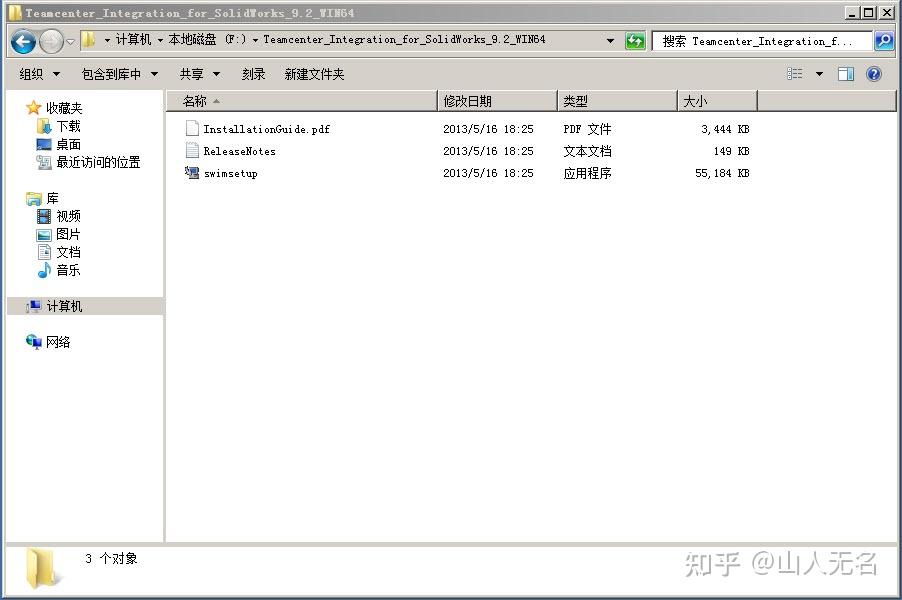
Task: Expand the address bar history dropdown
Action: (x=610, y=41)
